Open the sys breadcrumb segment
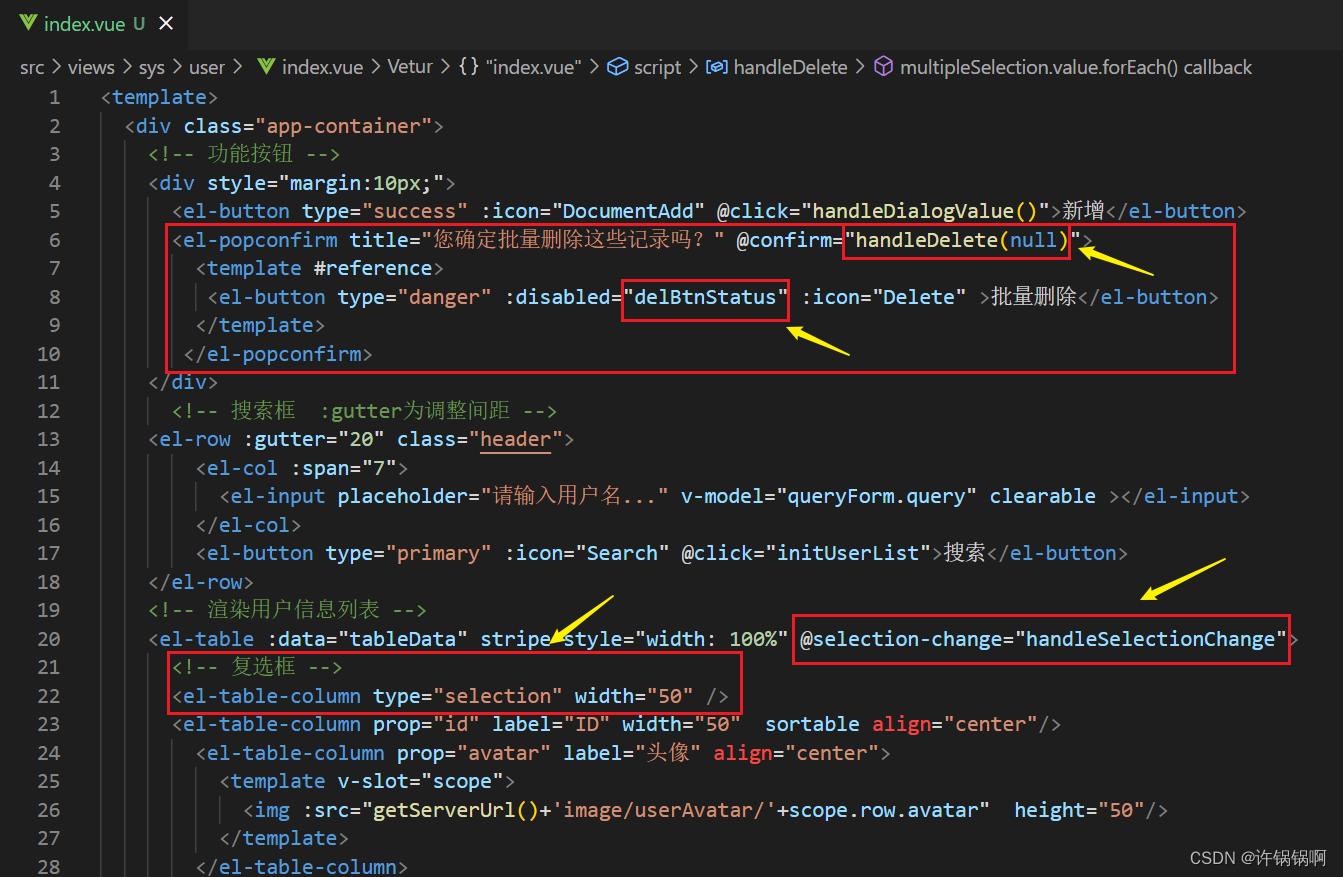This screenshot has height=877, width=1343. pos(152,67)
